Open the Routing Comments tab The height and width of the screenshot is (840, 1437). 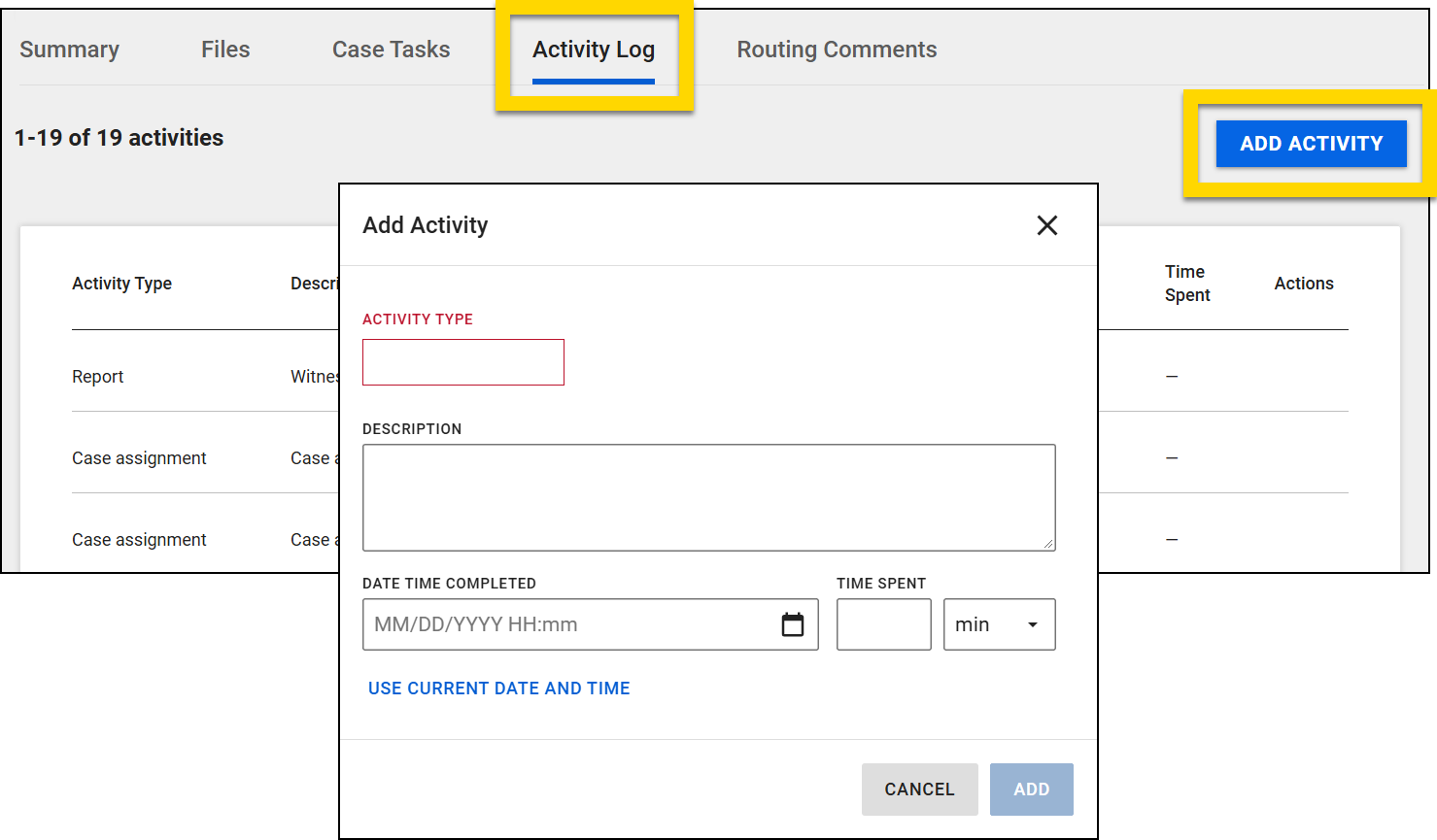pyautogui.click(x=836, y=49)
